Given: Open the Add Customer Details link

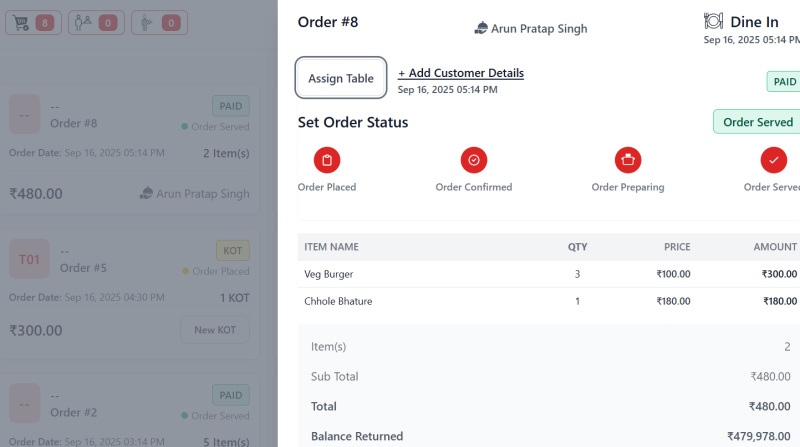Looking at the screenshot, I should pyautogui.click(x=461, y=73).
